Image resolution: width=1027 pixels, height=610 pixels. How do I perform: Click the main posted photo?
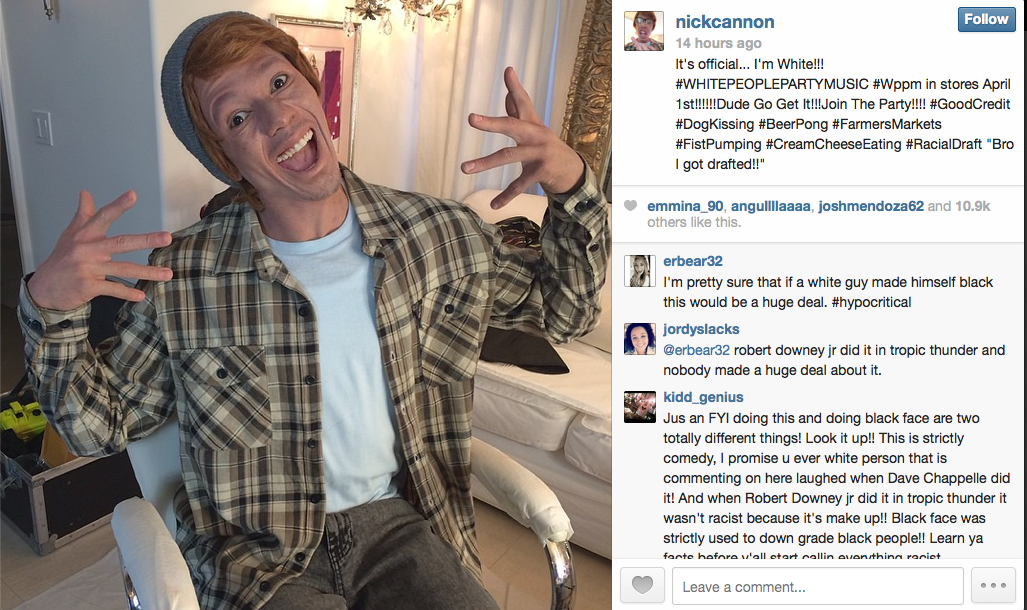[x=306, y=305]
